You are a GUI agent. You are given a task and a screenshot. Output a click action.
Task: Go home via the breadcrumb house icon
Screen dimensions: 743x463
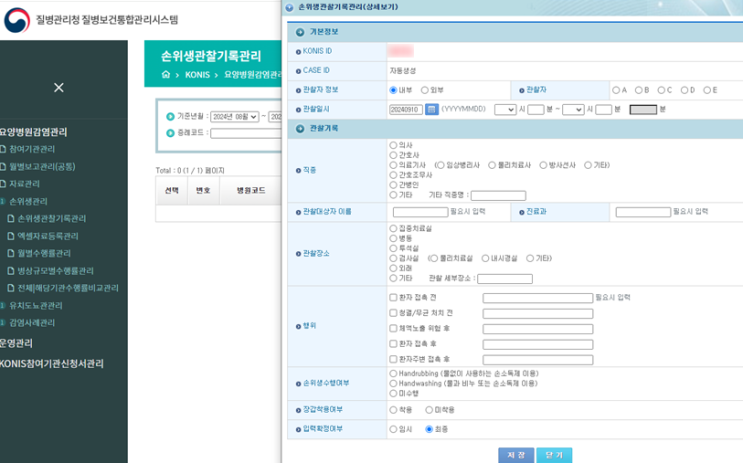166,74
